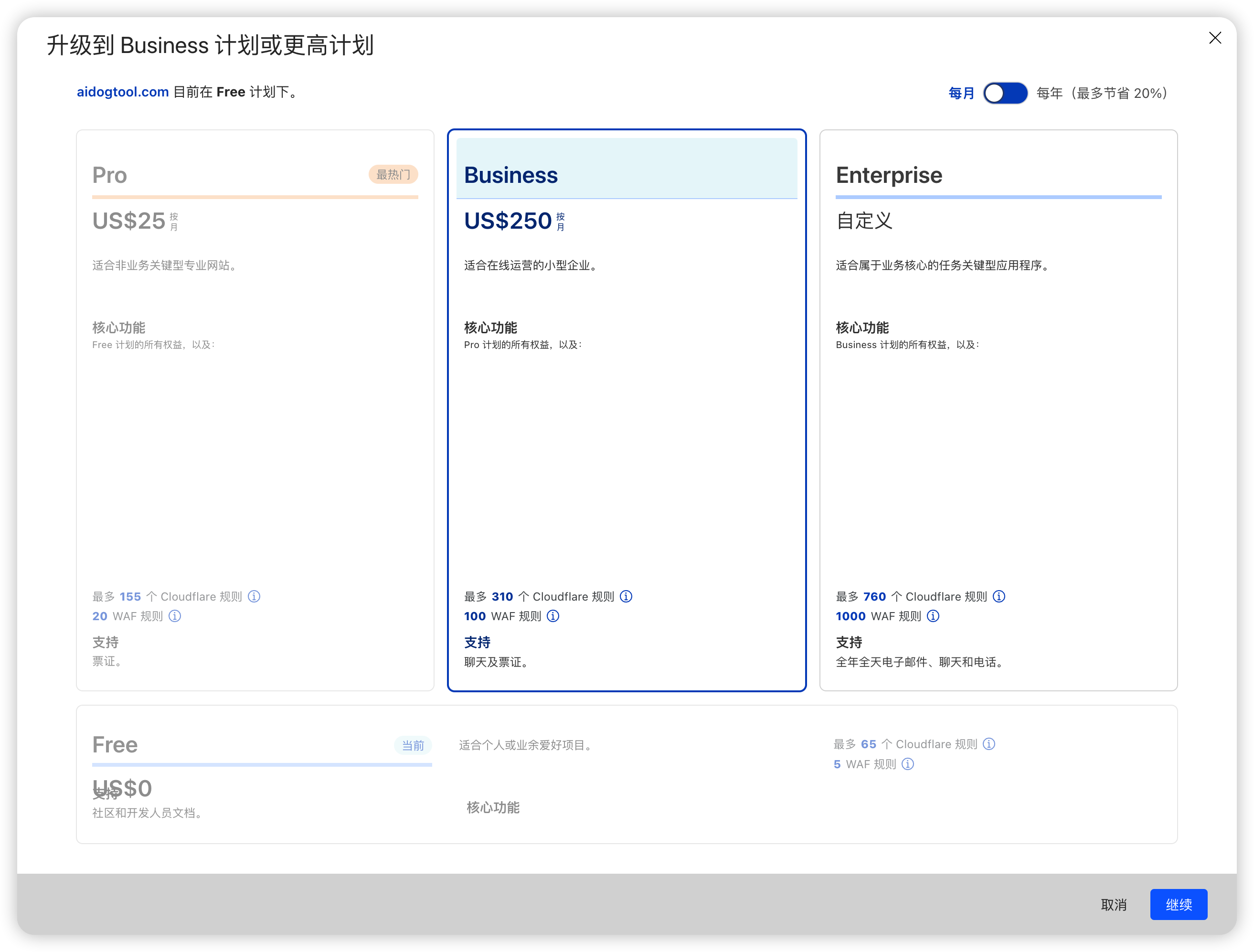Screen dimensions: 1254x952
Task: Show info for Pro 20 WAF rules
Action: [x=175, y=616]
